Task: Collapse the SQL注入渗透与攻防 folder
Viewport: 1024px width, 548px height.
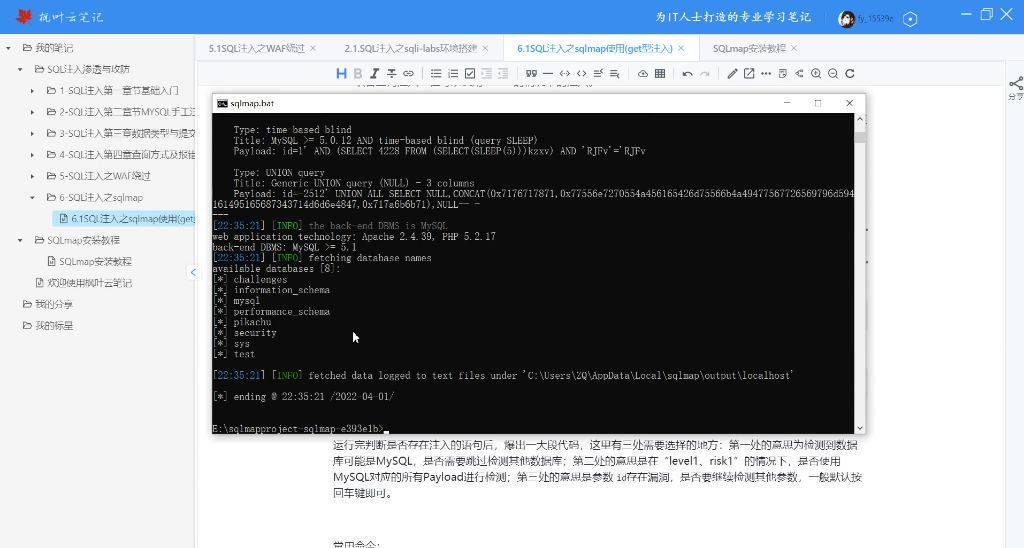Action: click(x=20, y=69)
